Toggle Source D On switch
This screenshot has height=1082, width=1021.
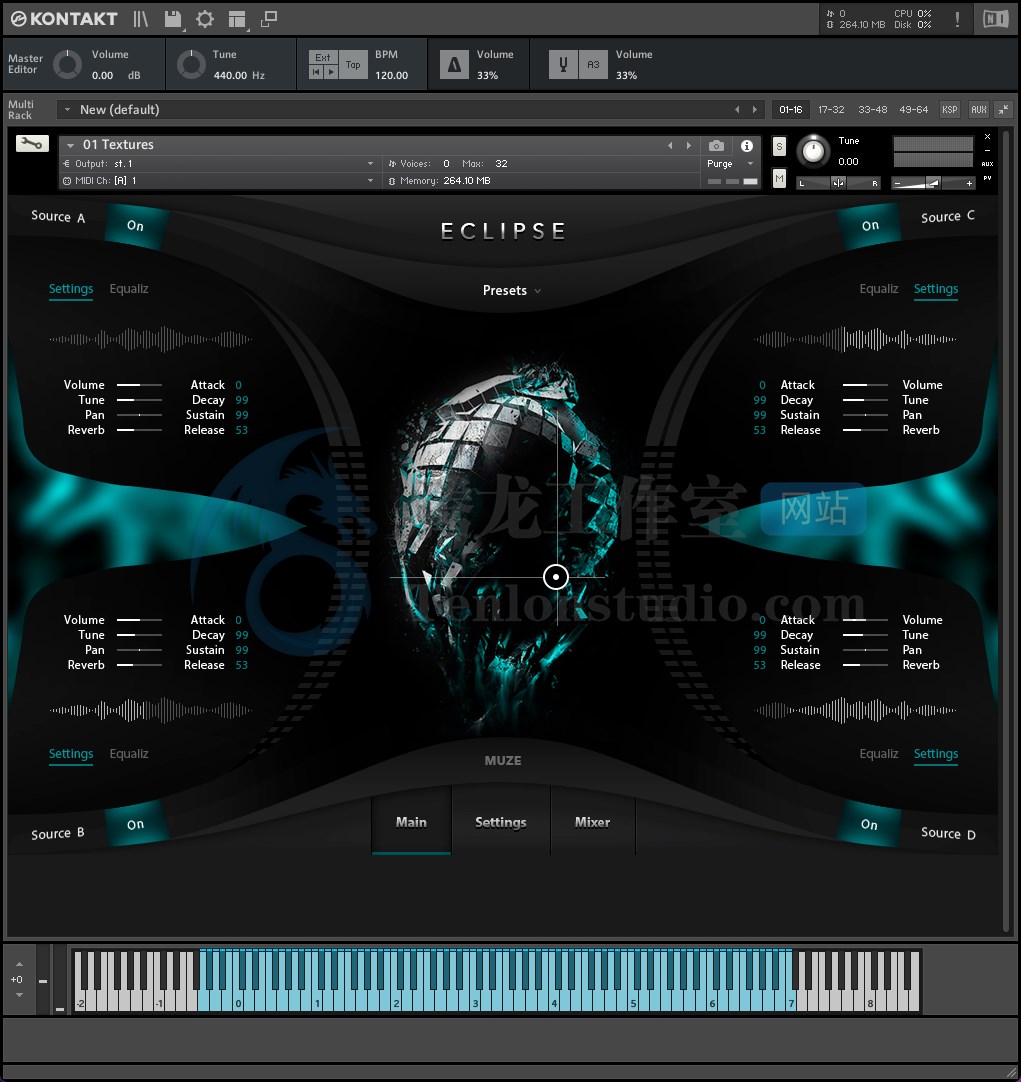(869, 824)
